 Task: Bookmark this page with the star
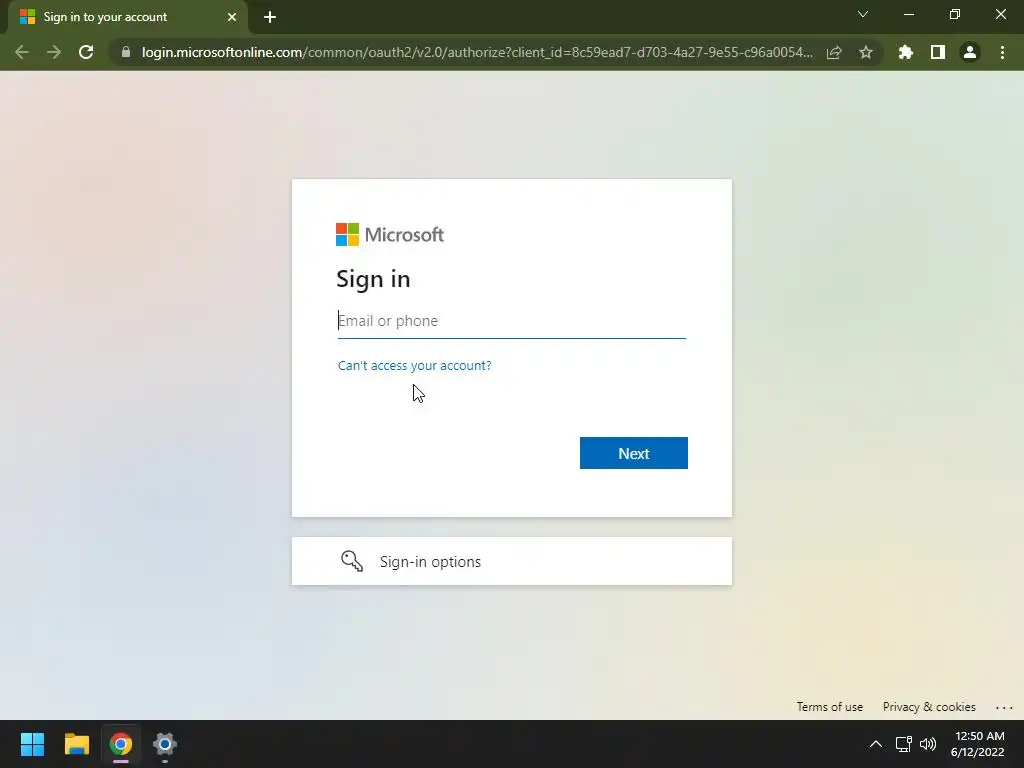pyautogui.click(x=866, y=52)
